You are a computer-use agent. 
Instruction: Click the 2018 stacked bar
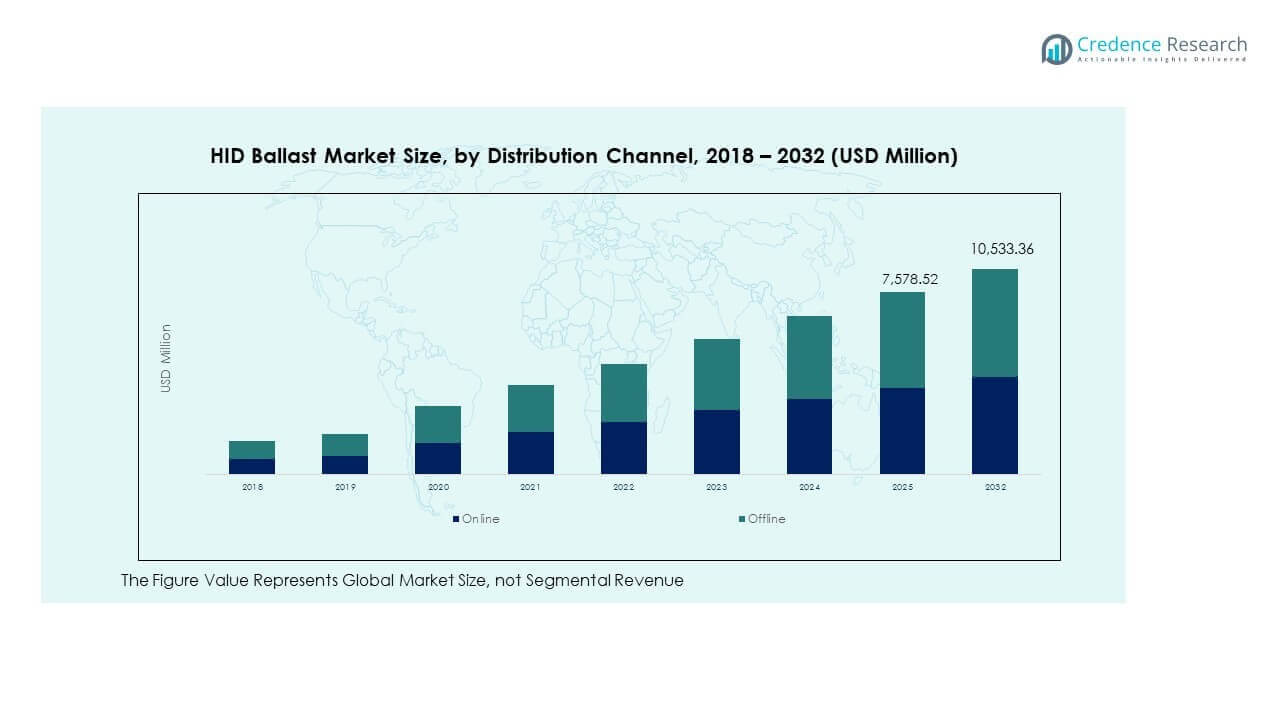coord(251,455)
